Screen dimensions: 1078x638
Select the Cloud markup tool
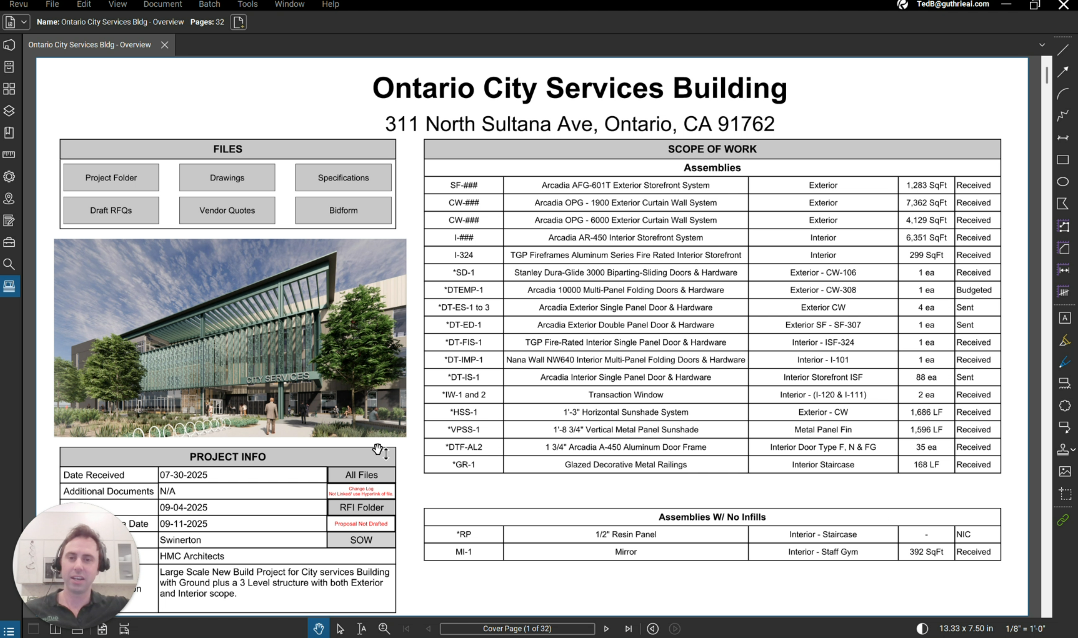point(1064,406)
